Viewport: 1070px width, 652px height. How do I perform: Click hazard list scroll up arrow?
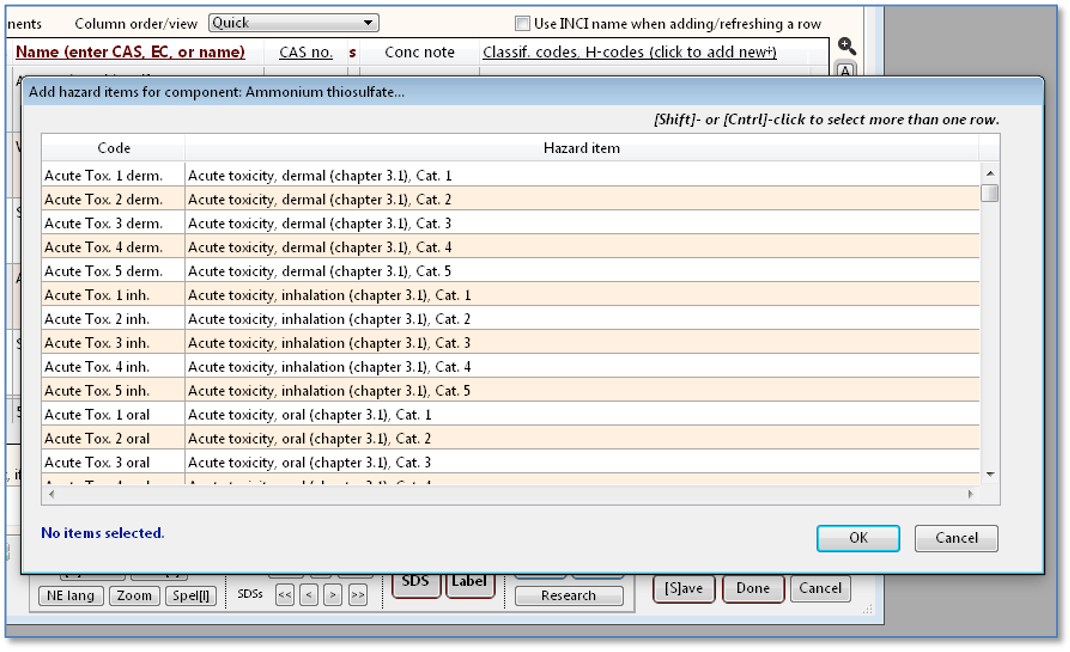pyautogui.click(x=989, y=173)
